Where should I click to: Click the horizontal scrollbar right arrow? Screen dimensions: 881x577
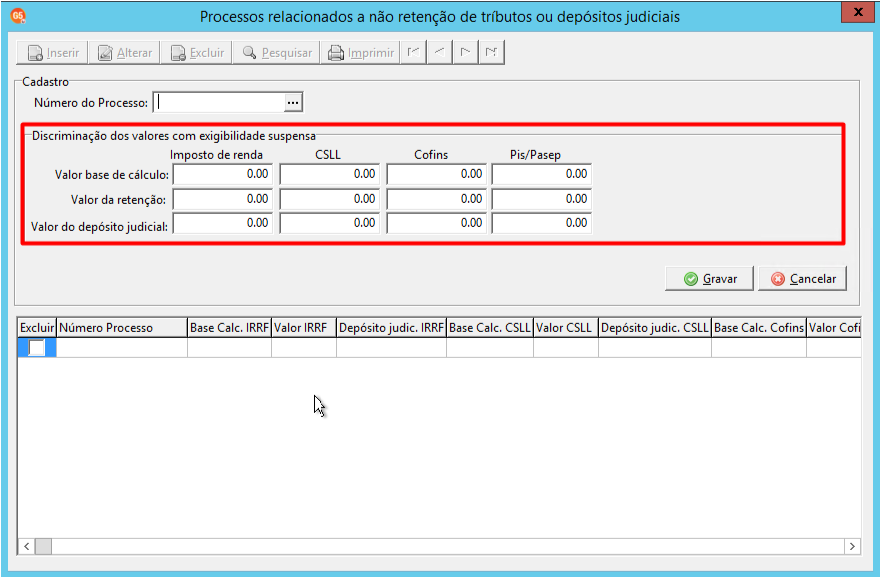click(852, 546)
